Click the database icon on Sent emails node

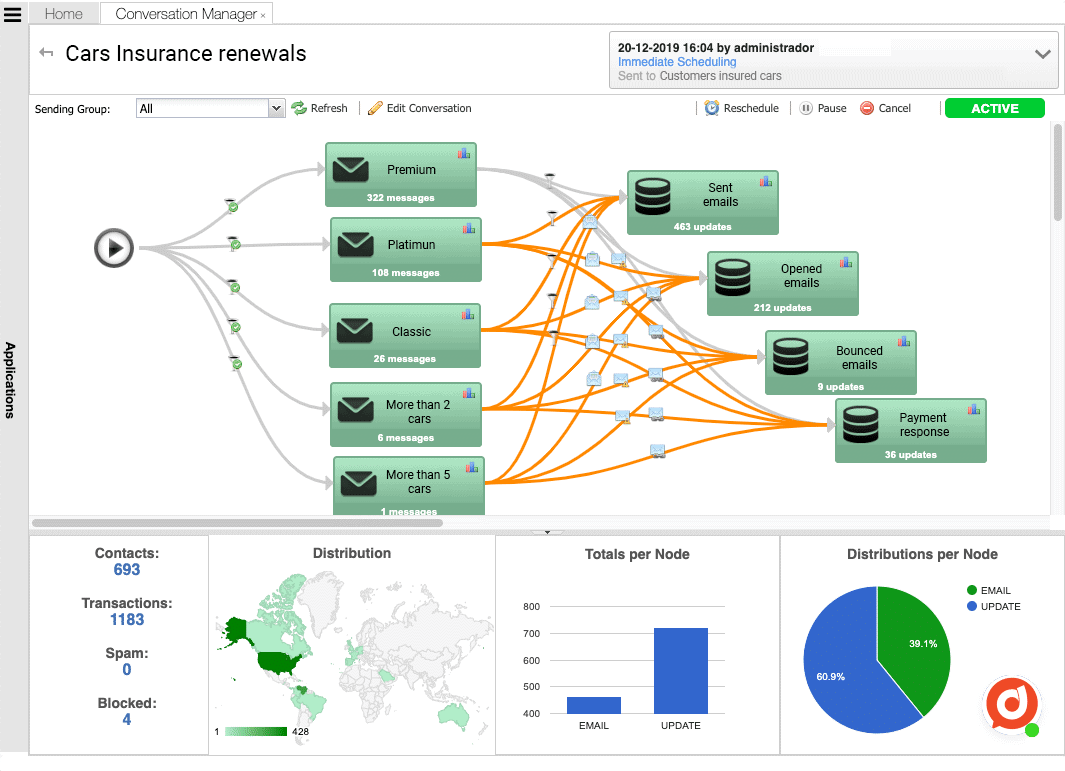point(653,197)
